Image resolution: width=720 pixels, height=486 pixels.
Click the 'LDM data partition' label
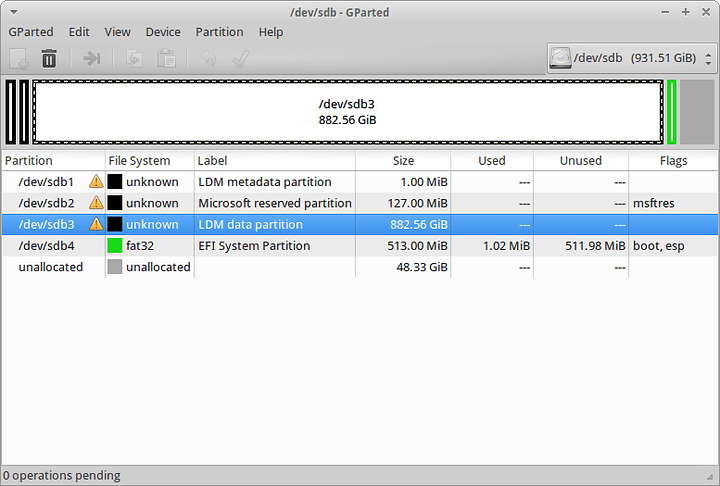[250, 225]
